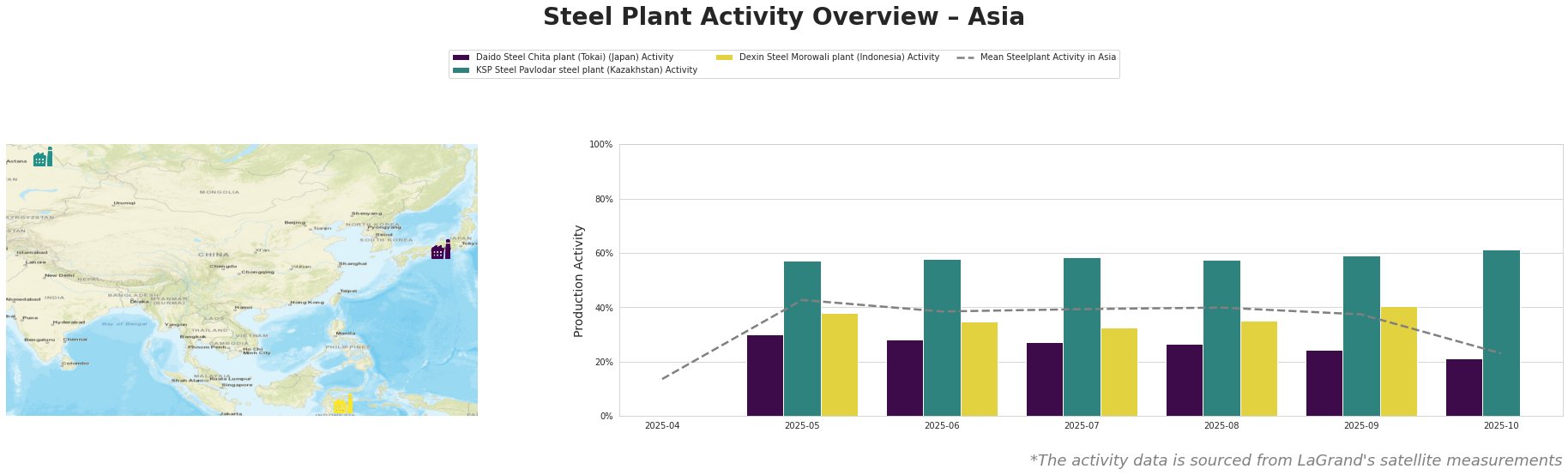The width and height of the screenshot is (1568, 475).
Task: Click the purple bar for 2025-05
Action: [765, 375]
